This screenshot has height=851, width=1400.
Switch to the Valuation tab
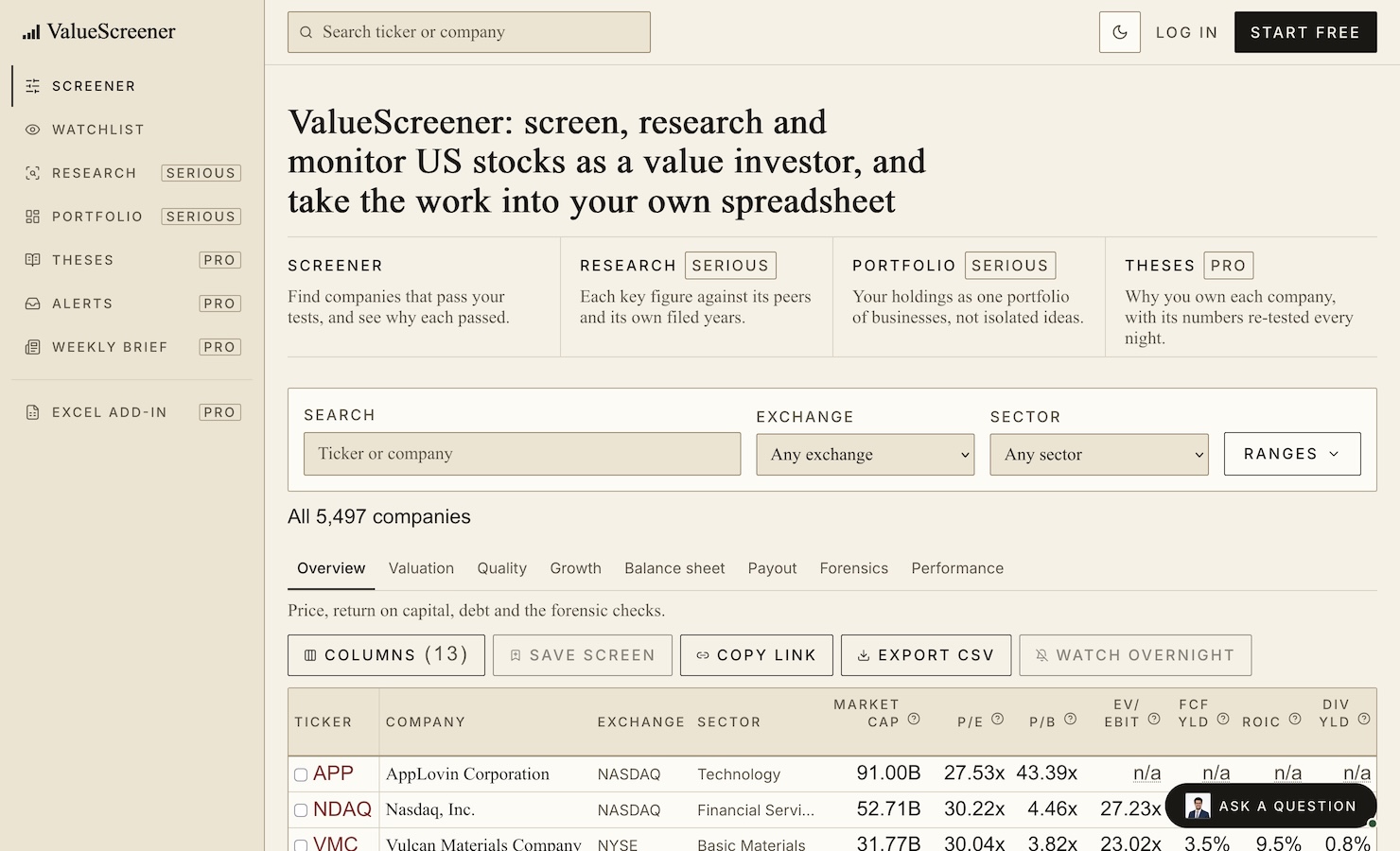[x=421, y=568]
